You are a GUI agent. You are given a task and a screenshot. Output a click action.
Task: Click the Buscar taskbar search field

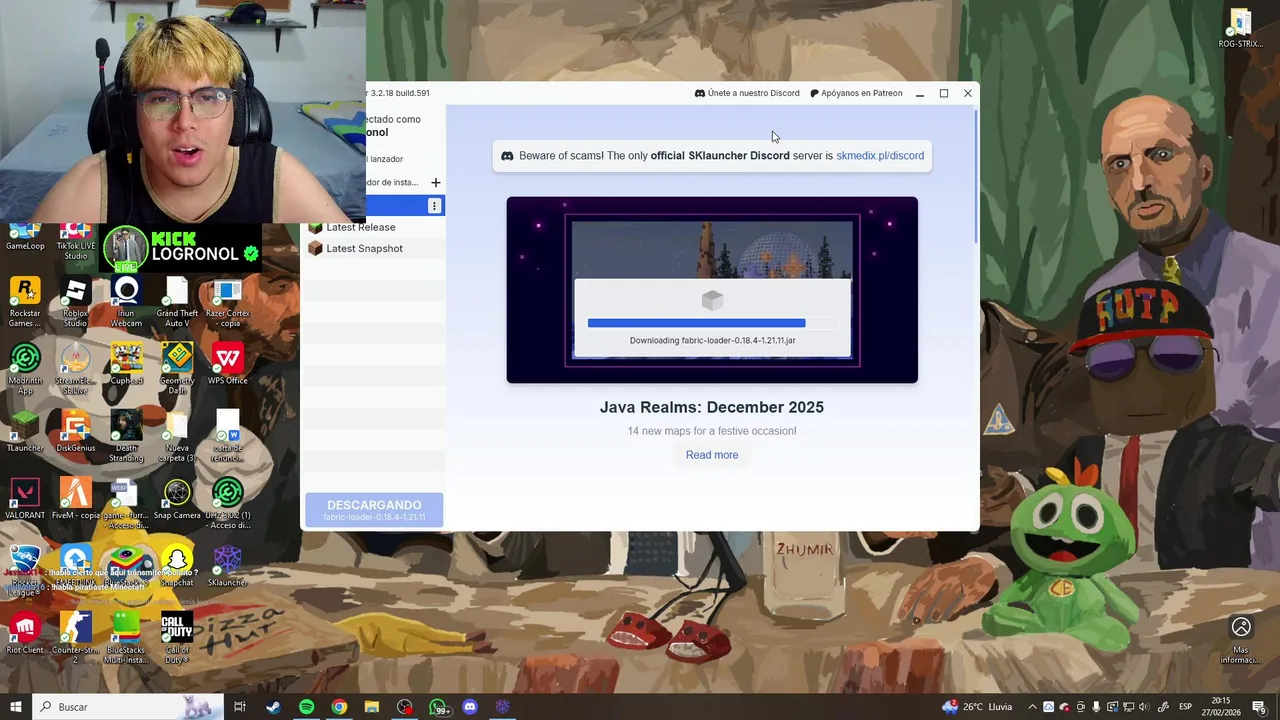pyautogui.click(x=128, y=707)
